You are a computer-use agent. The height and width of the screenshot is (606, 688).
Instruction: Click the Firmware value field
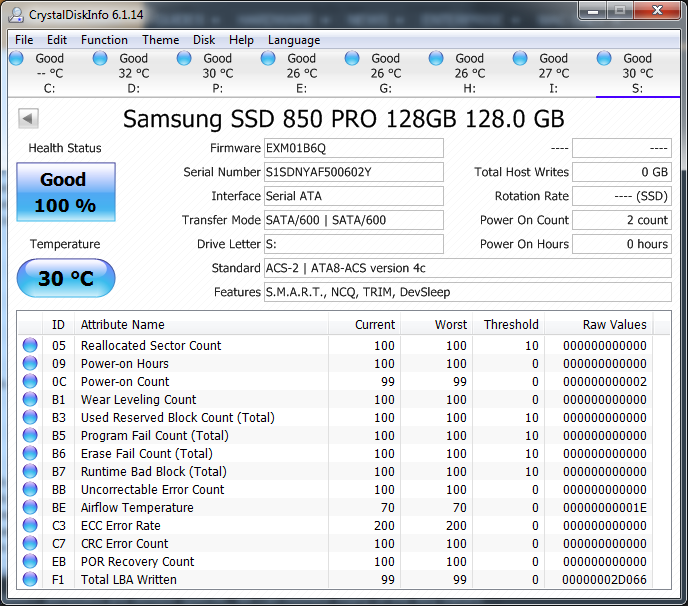click(353, 148)
